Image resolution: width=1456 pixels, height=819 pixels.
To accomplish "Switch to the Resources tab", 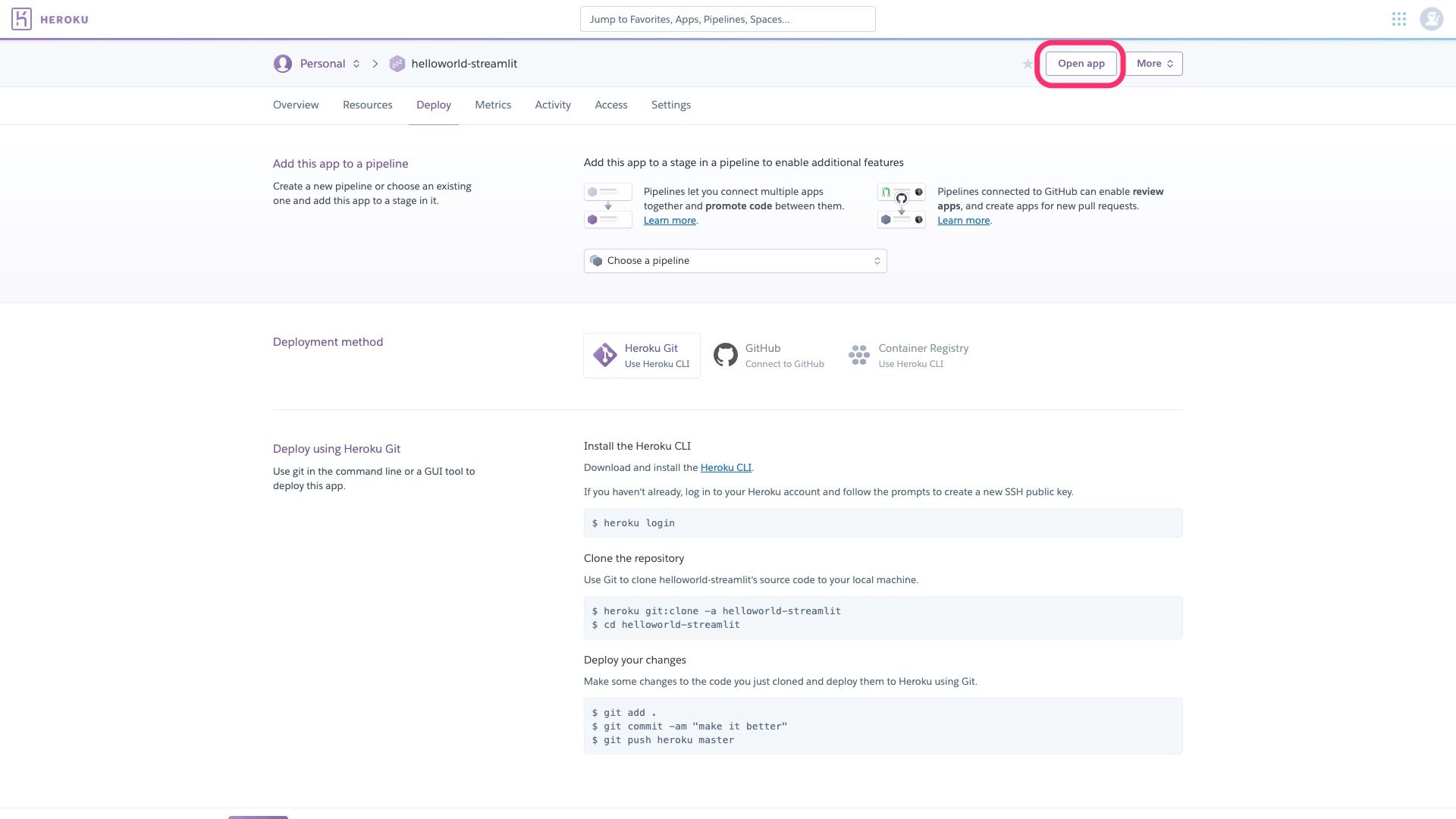I will point(367,105).
